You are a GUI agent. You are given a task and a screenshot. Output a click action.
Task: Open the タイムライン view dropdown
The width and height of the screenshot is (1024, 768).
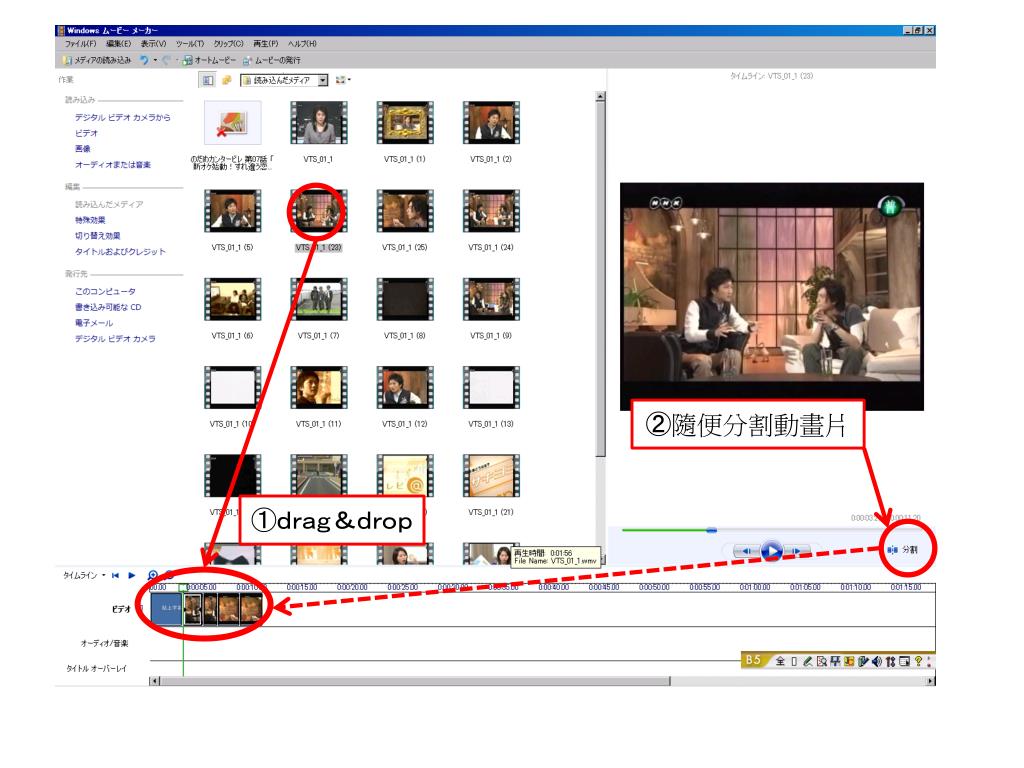point(84,575)
